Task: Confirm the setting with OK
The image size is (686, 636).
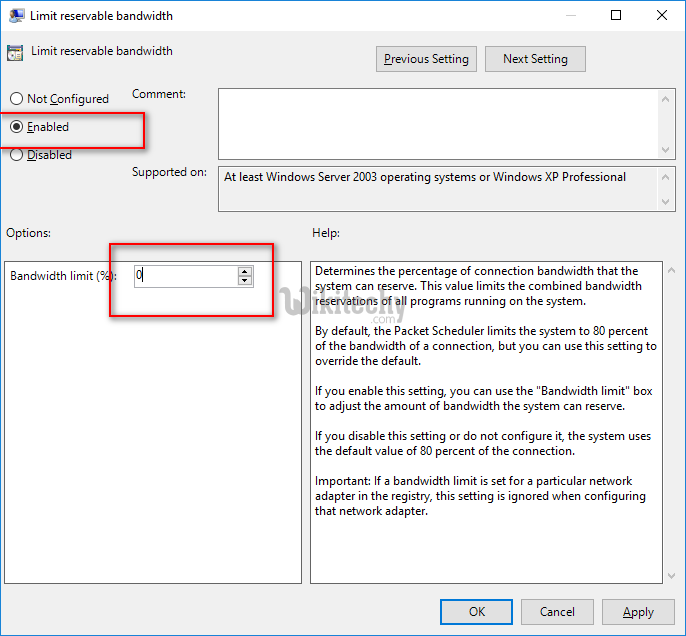Action: (x=477, y=612)
